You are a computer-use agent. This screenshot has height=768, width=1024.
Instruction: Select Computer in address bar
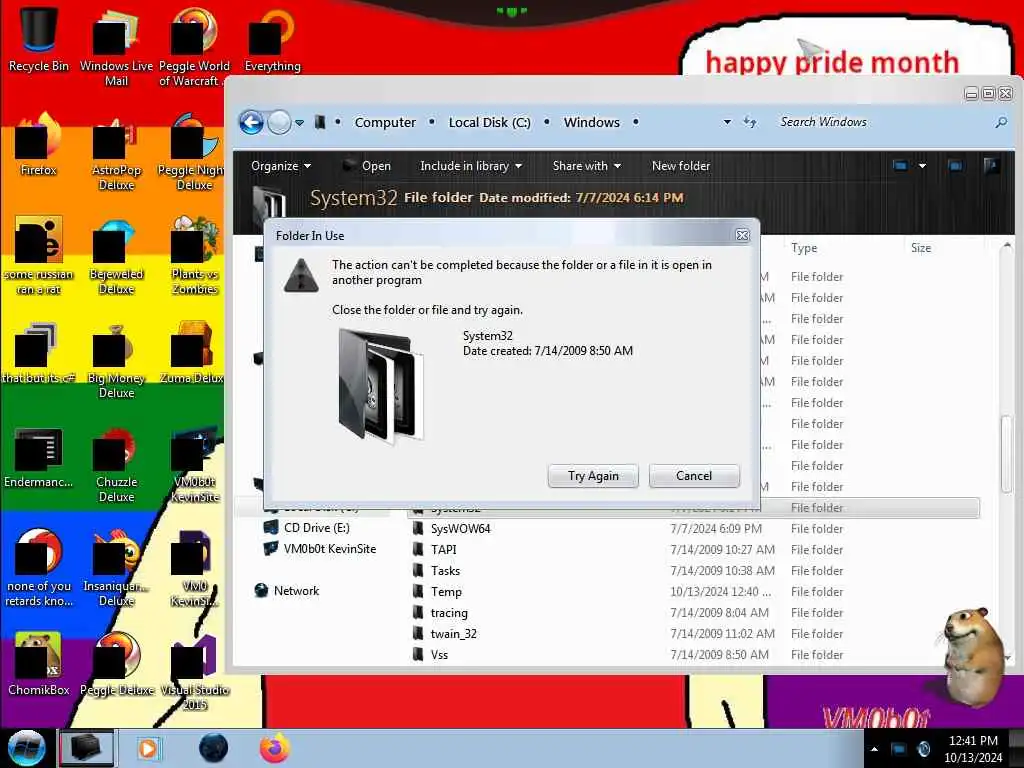[385, 122]
